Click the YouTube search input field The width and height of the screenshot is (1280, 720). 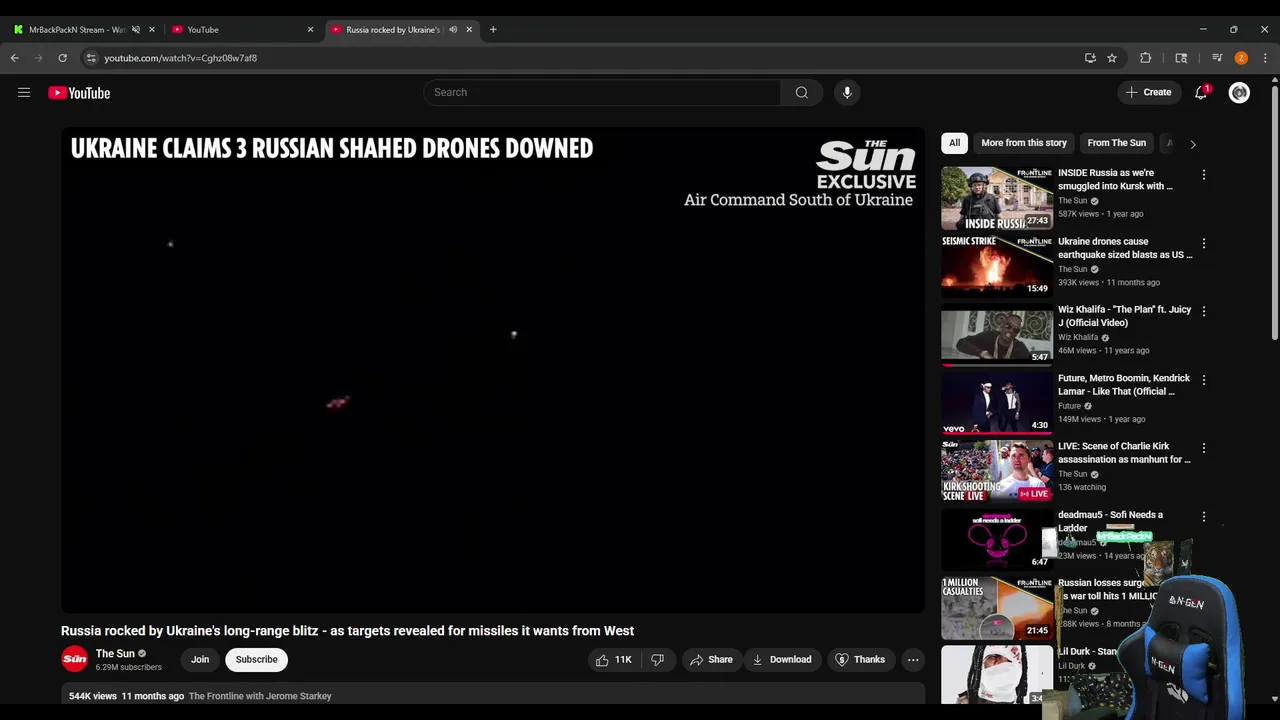602,93
